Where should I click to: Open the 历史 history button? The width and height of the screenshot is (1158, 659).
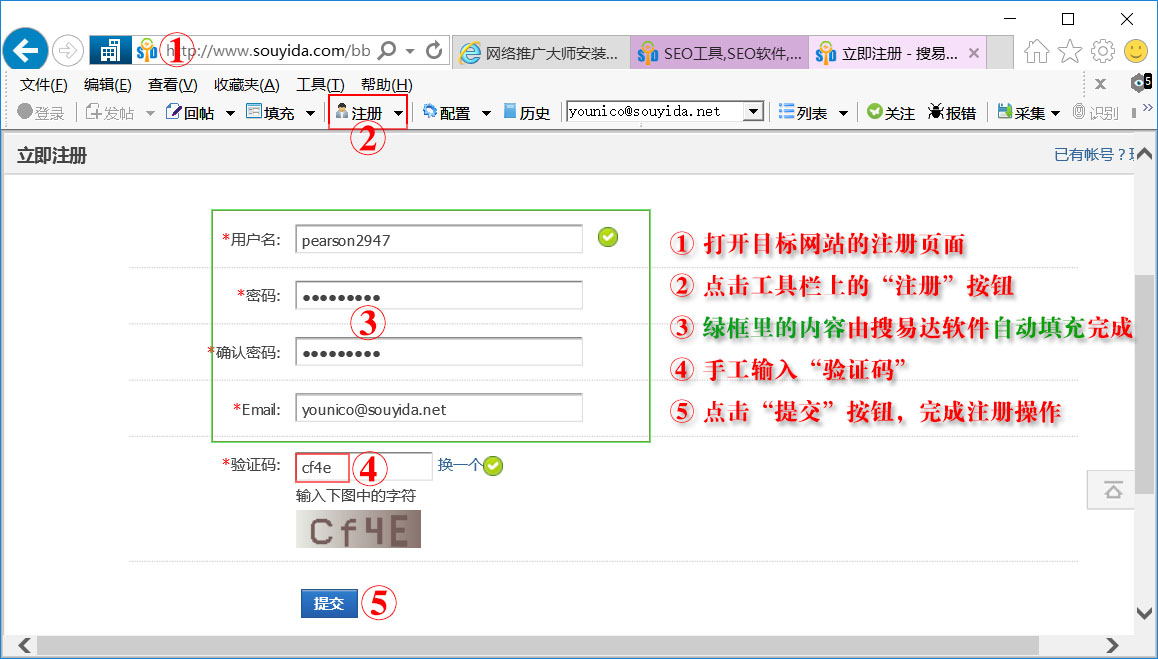point(527,112)
